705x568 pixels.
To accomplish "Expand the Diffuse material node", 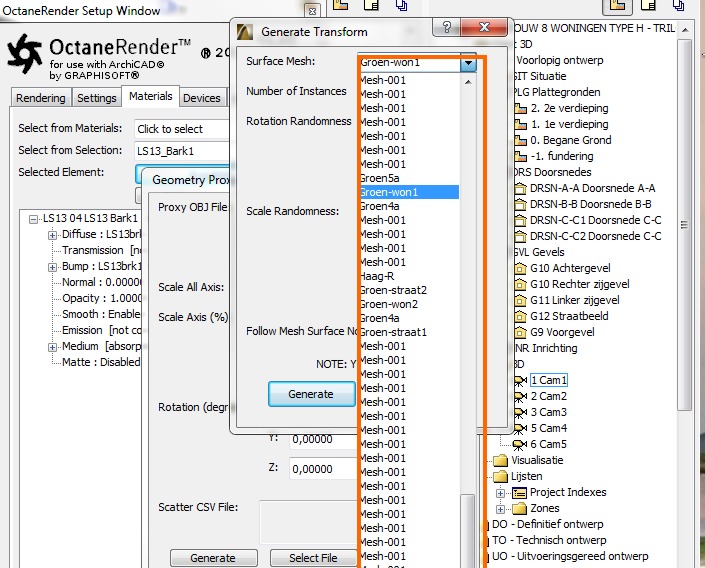I will pos(52,235).
